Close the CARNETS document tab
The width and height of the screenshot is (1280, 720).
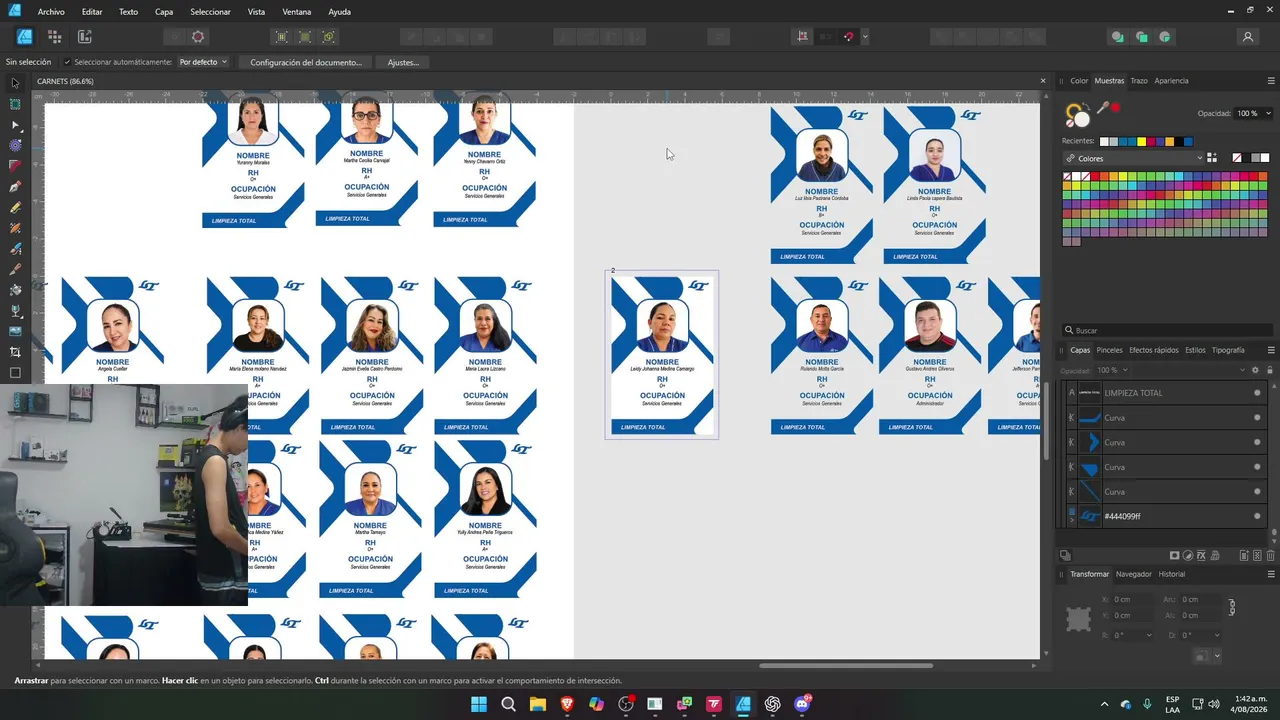[x=1043, y=81]
